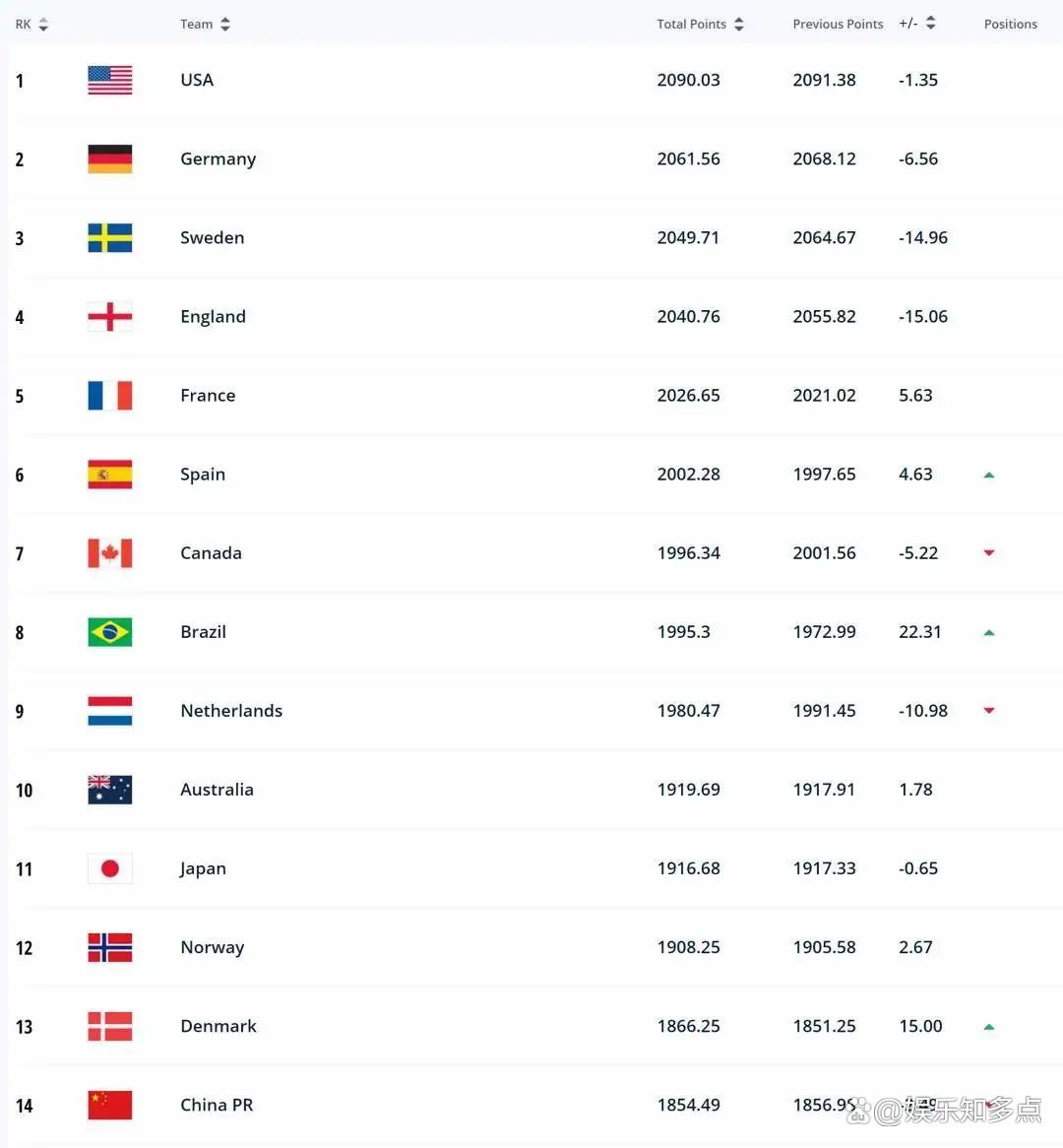Sort by Total Points arrows
The height and width of the screenshot is (1148, 1063).
738,25
